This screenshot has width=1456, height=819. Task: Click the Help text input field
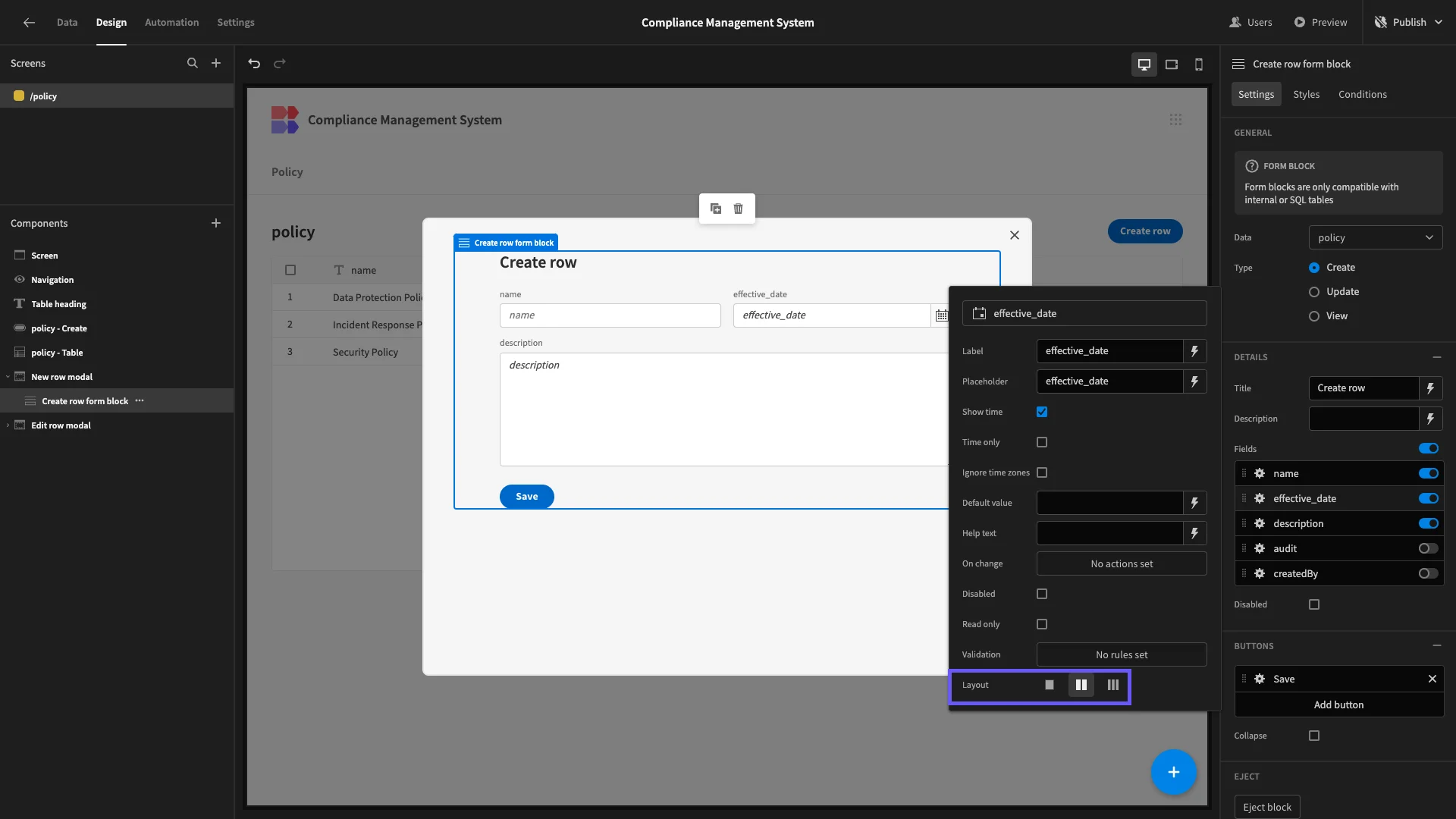pyautogui.click(x=1109, y=533)
